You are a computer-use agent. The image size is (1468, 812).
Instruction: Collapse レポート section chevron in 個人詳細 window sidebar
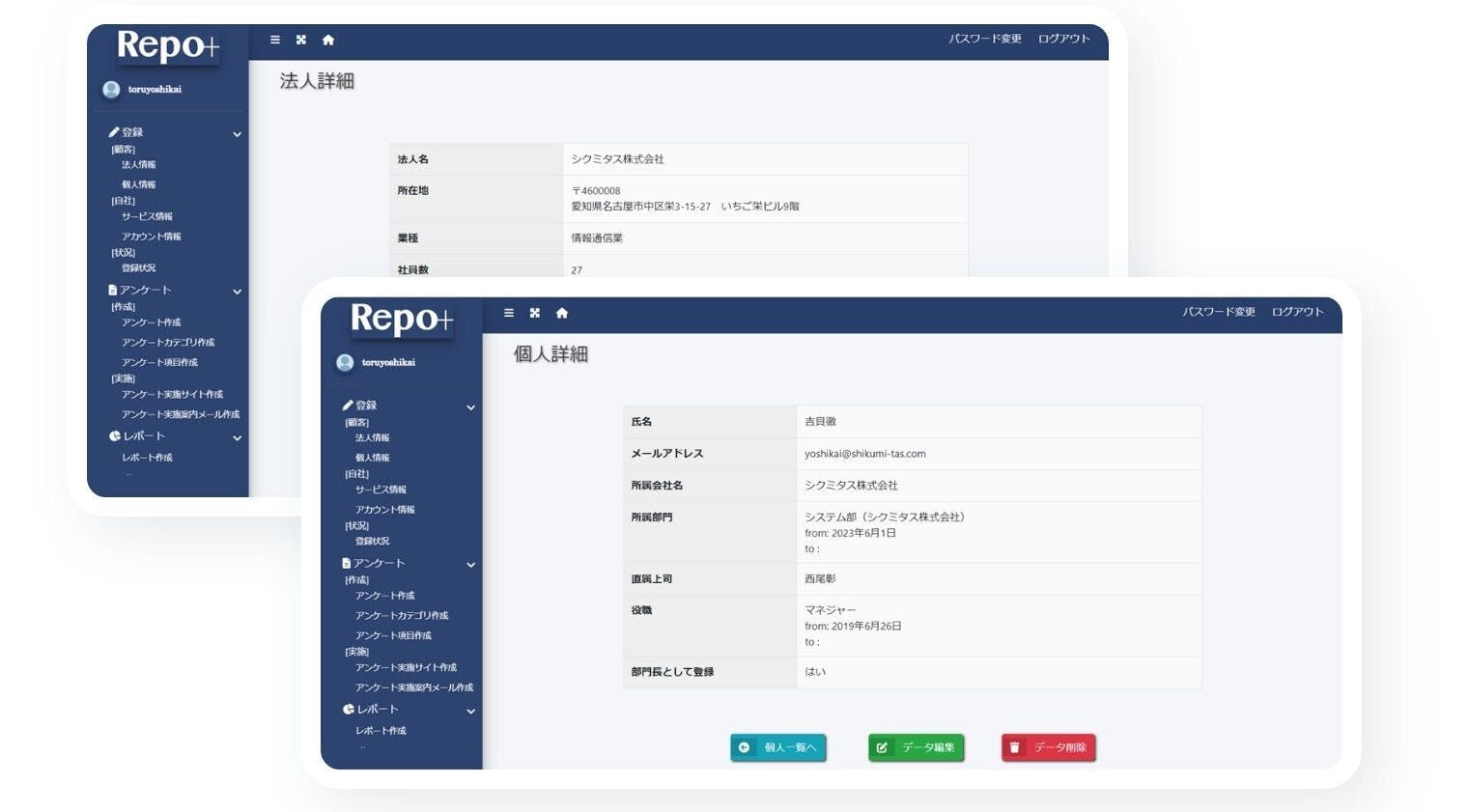point(471,712)
